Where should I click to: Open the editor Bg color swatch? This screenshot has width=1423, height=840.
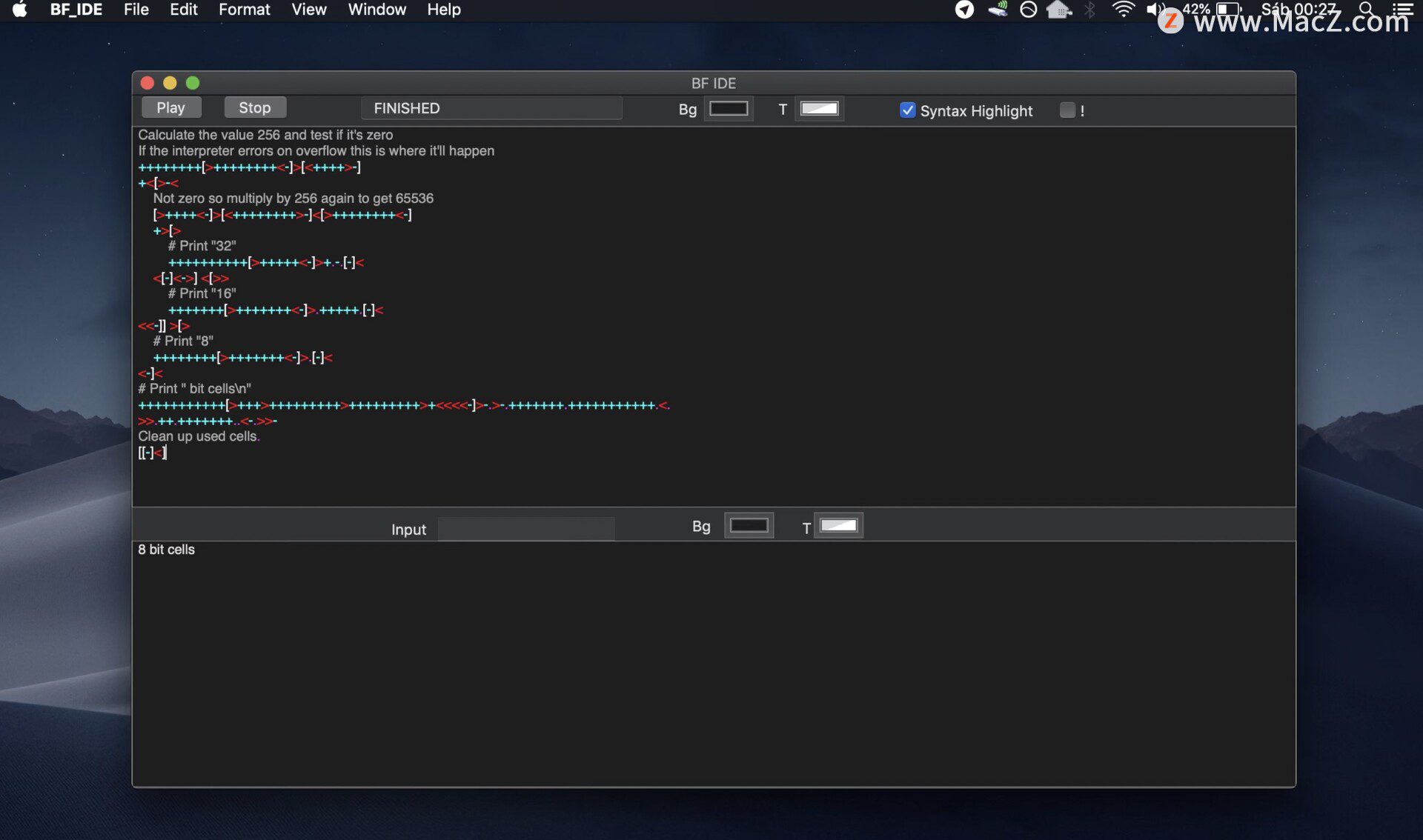(x=729, y=108)
